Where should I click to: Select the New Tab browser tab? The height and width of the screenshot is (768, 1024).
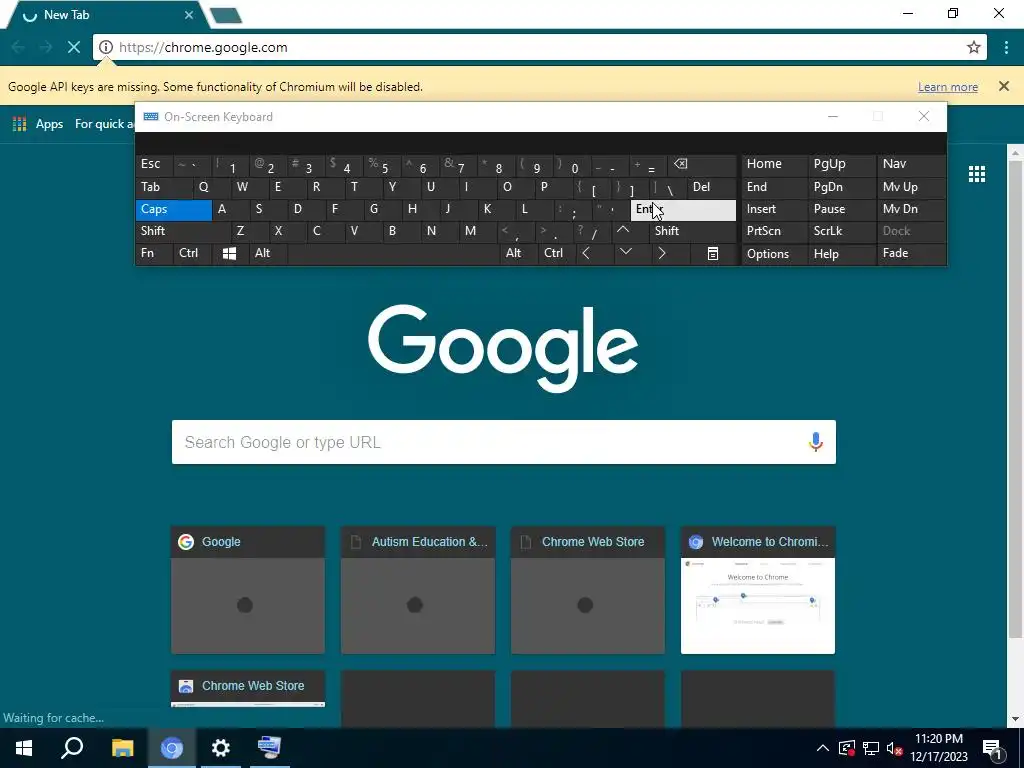click(108, 14)
